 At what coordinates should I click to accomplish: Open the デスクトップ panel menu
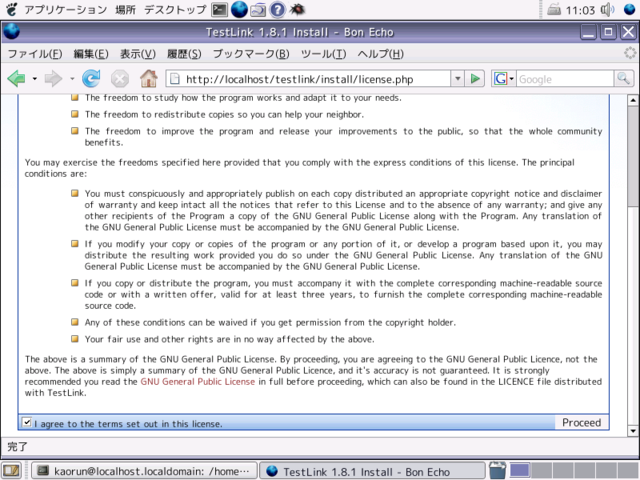[x=175, y=9]
